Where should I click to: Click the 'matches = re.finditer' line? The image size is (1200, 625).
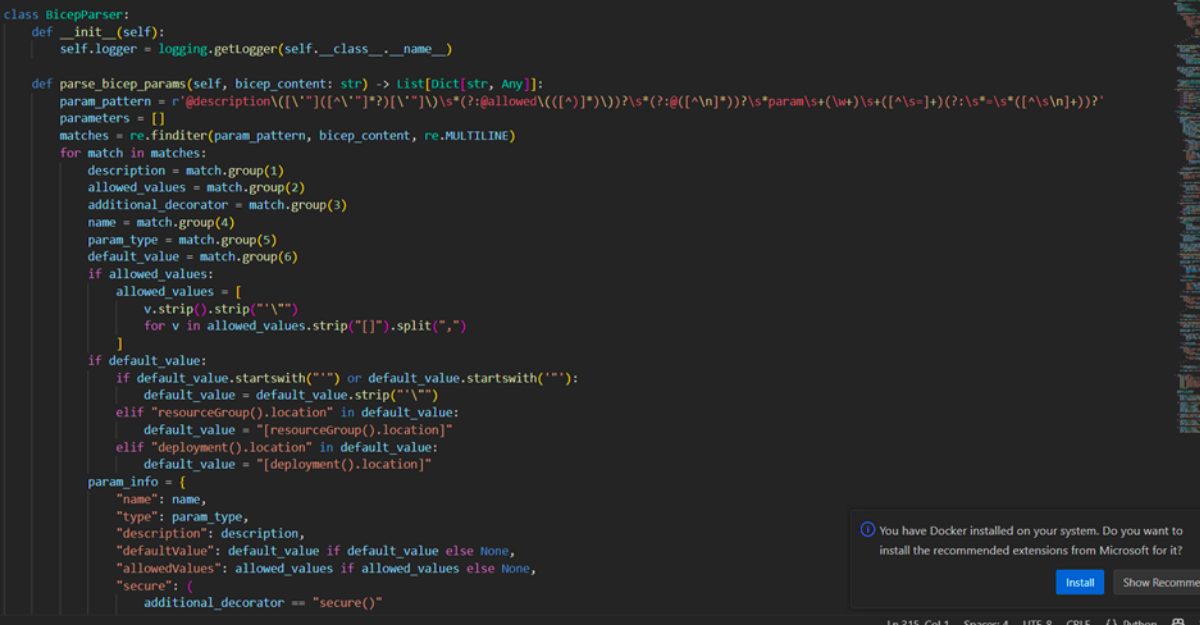(287, 135)
